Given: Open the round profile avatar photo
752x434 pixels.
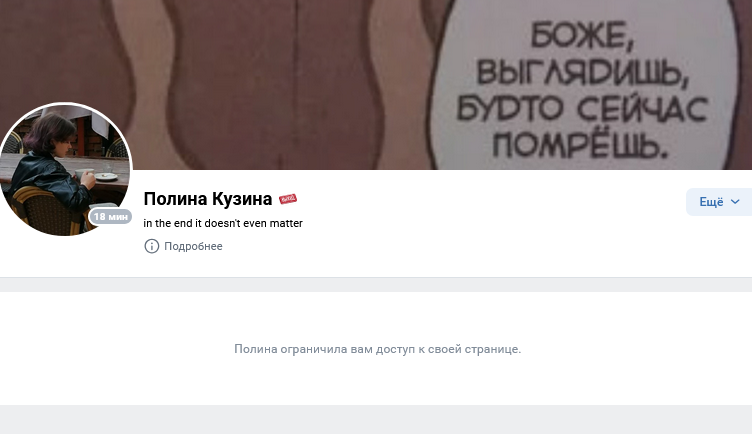Looking at the screenshot, I should [x=65, y=169].
